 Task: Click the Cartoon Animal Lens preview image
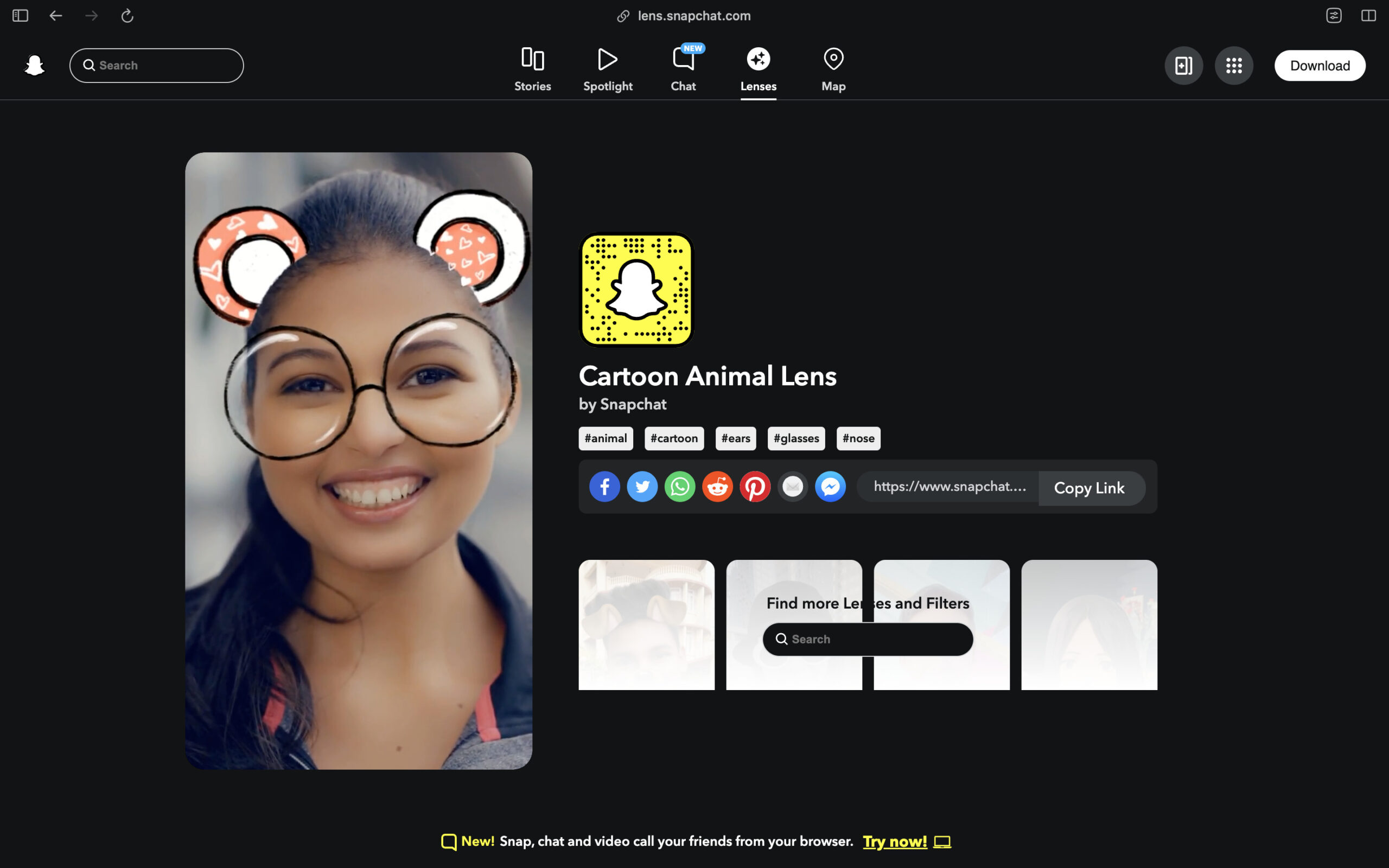tap(358, 461)
